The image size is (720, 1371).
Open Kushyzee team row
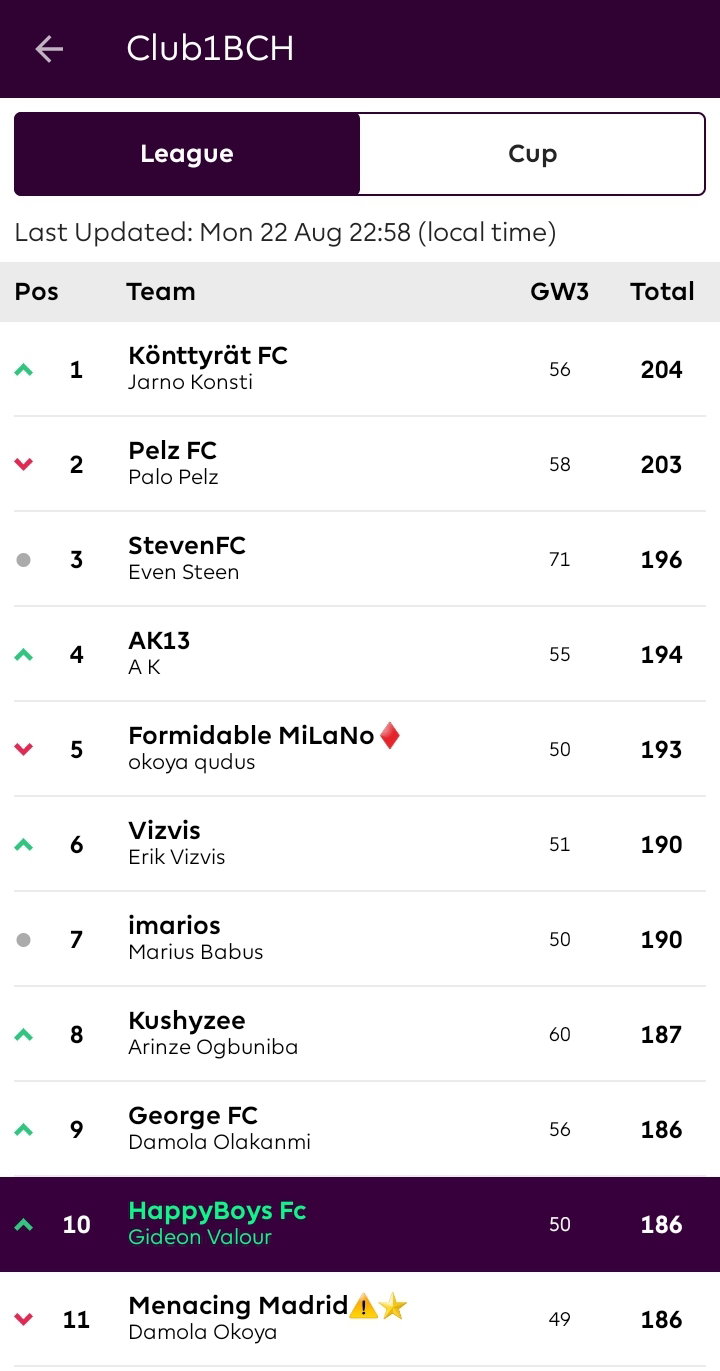click(360, 1034)
